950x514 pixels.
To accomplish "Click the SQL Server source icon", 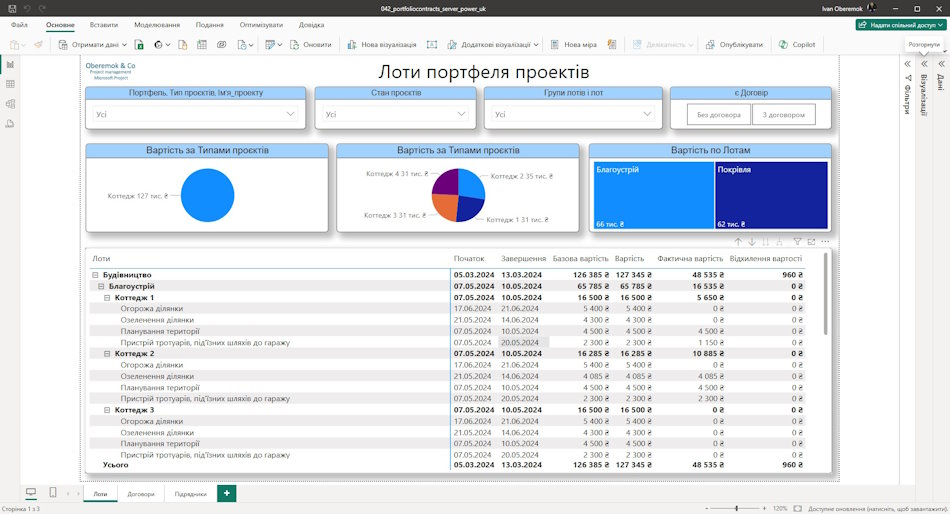I will [182, 45].
